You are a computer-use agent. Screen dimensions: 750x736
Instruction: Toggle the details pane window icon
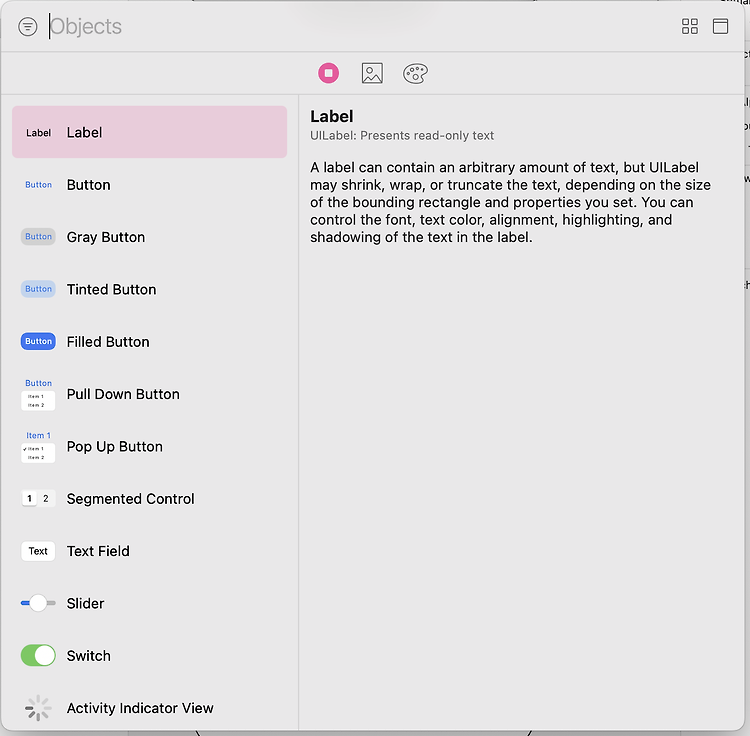(x=720, y=26)
